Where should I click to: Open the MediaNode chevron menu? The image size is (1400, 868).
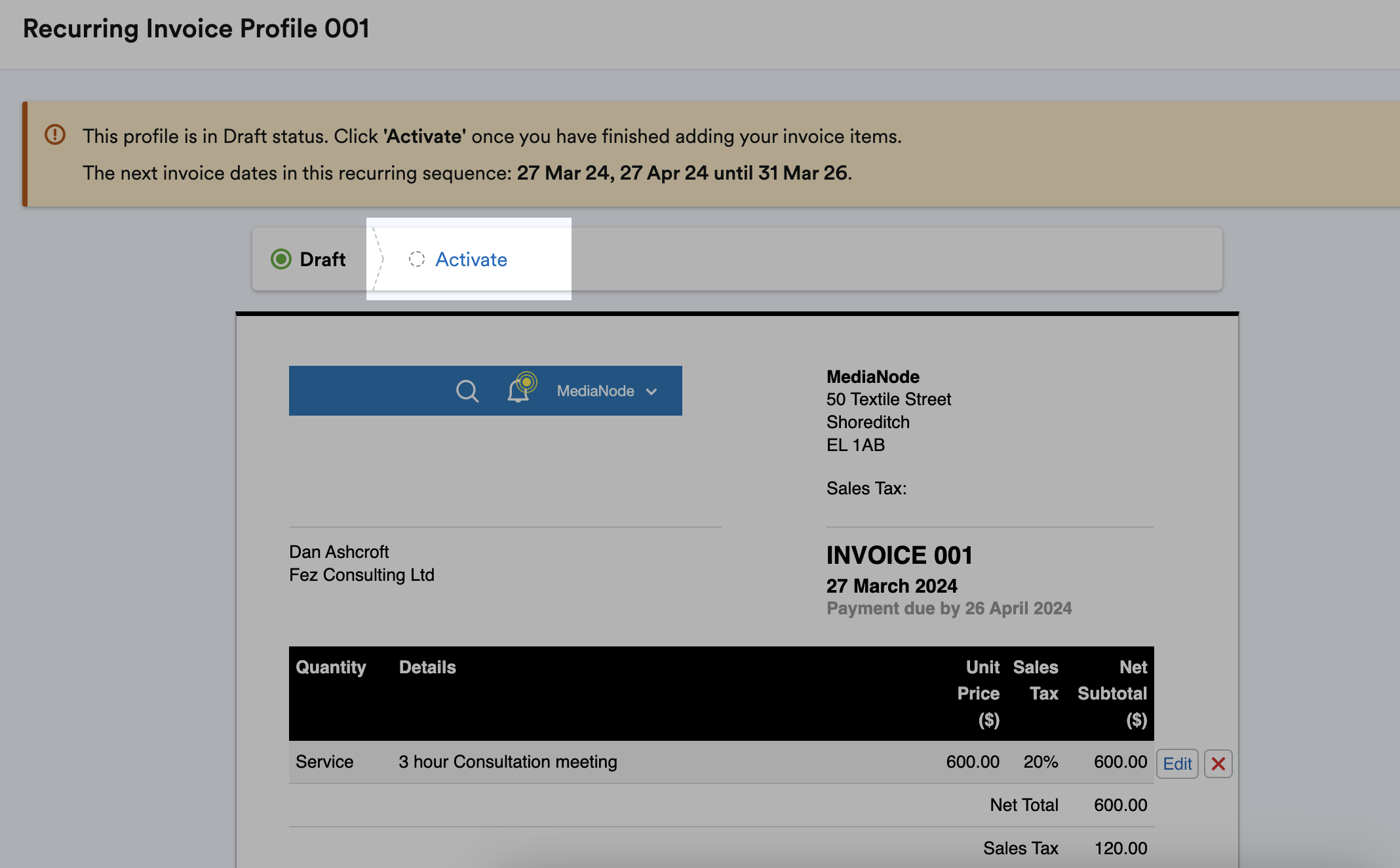(651, 390)
